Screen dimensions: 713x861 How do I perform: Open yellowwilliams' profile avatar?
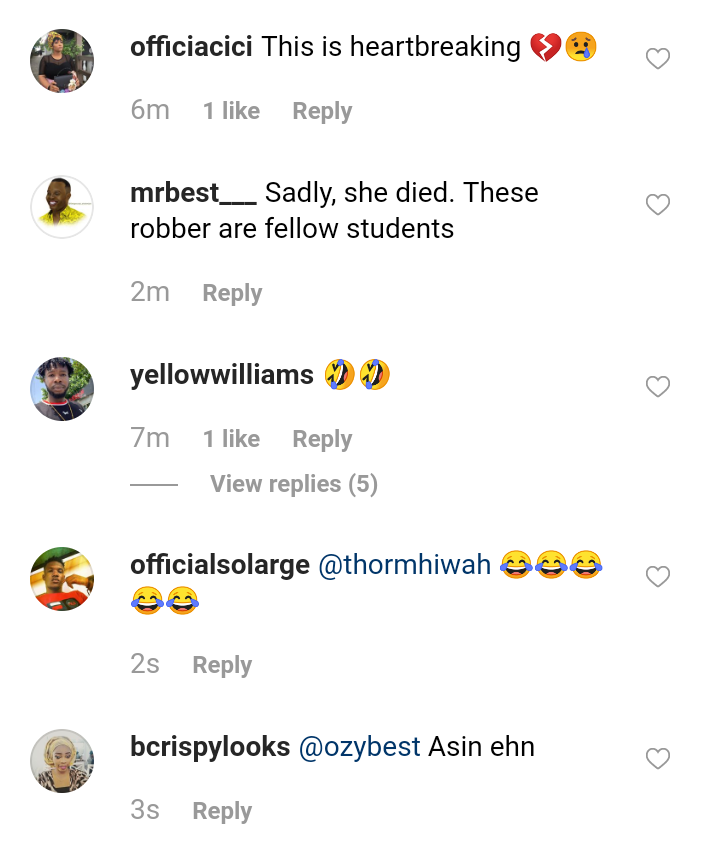62,389
